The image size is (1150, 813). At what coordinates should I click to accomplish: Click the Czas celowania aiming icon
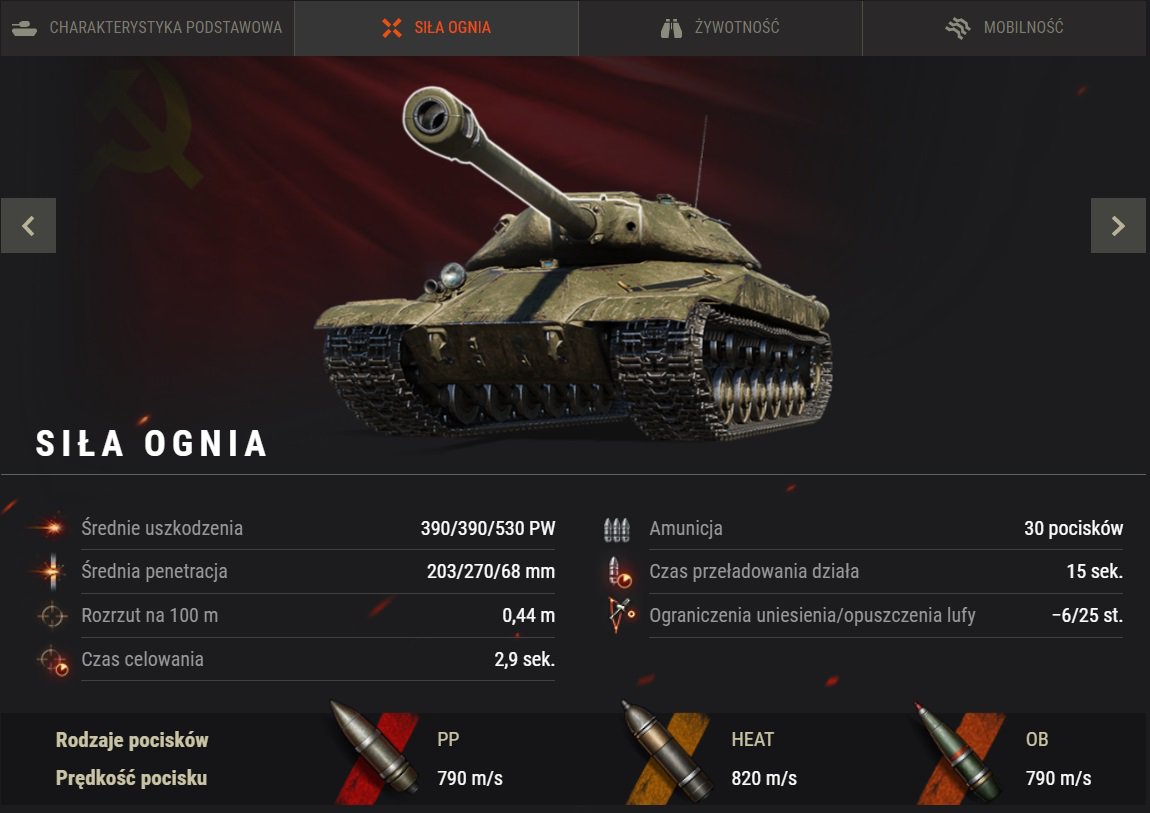pyautogui.click(x=54, y=660)
